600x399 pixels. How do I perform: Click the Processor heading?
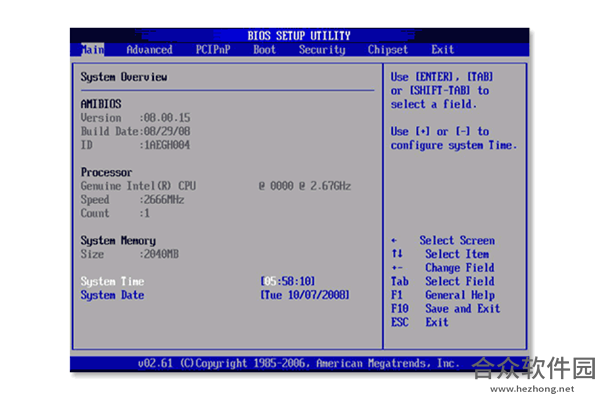106,173
